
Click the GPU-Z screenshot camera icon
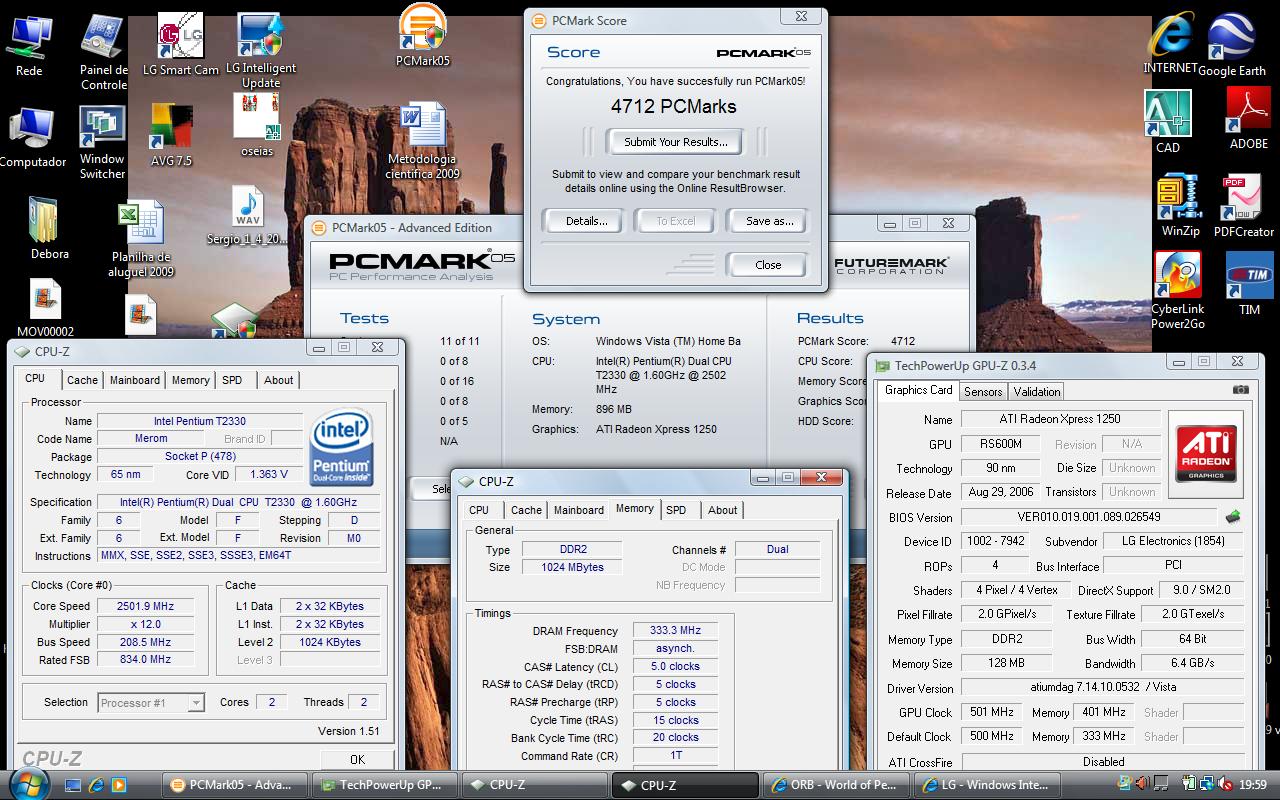(1240, 390)
